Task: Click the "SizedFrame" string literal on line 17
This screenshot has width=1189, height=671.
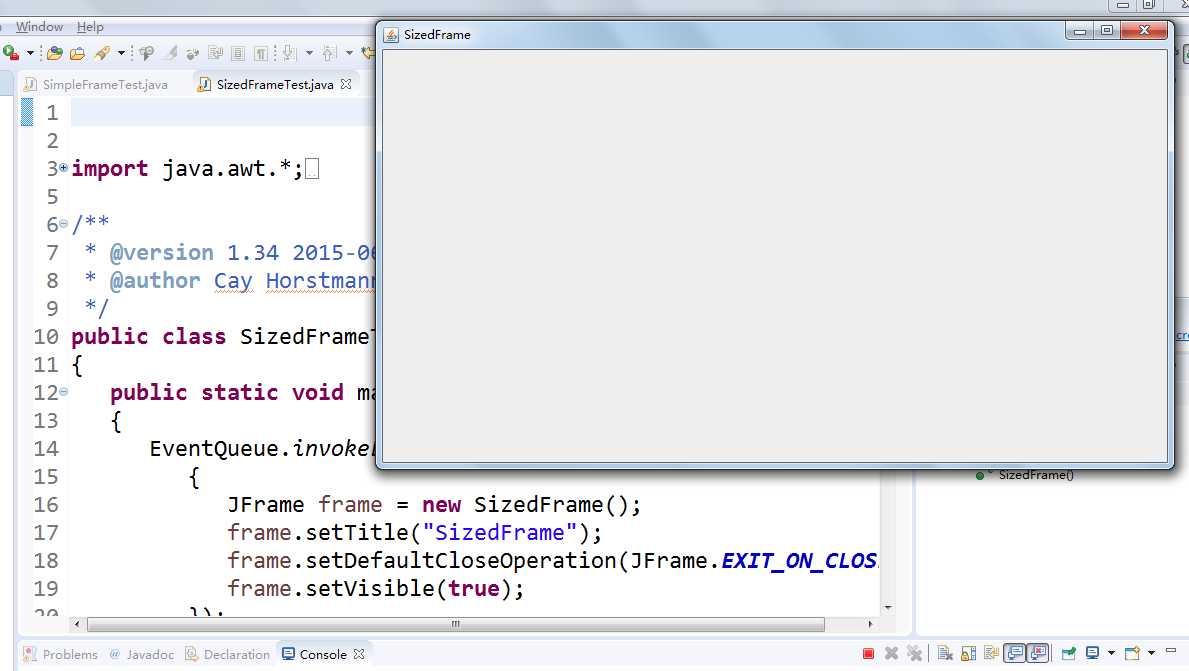Action: [x=500, y=532]
